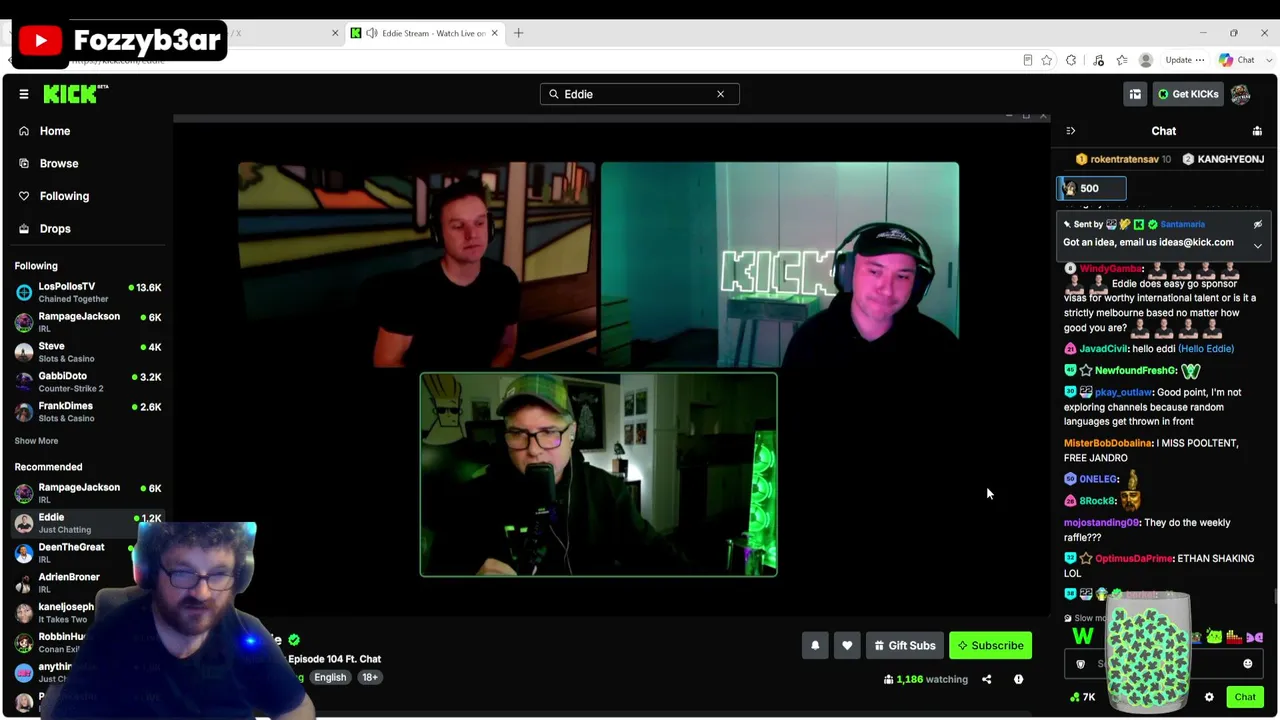Insert the green cat emote
Viewport: 1280px width, 720px height.
1214,637
